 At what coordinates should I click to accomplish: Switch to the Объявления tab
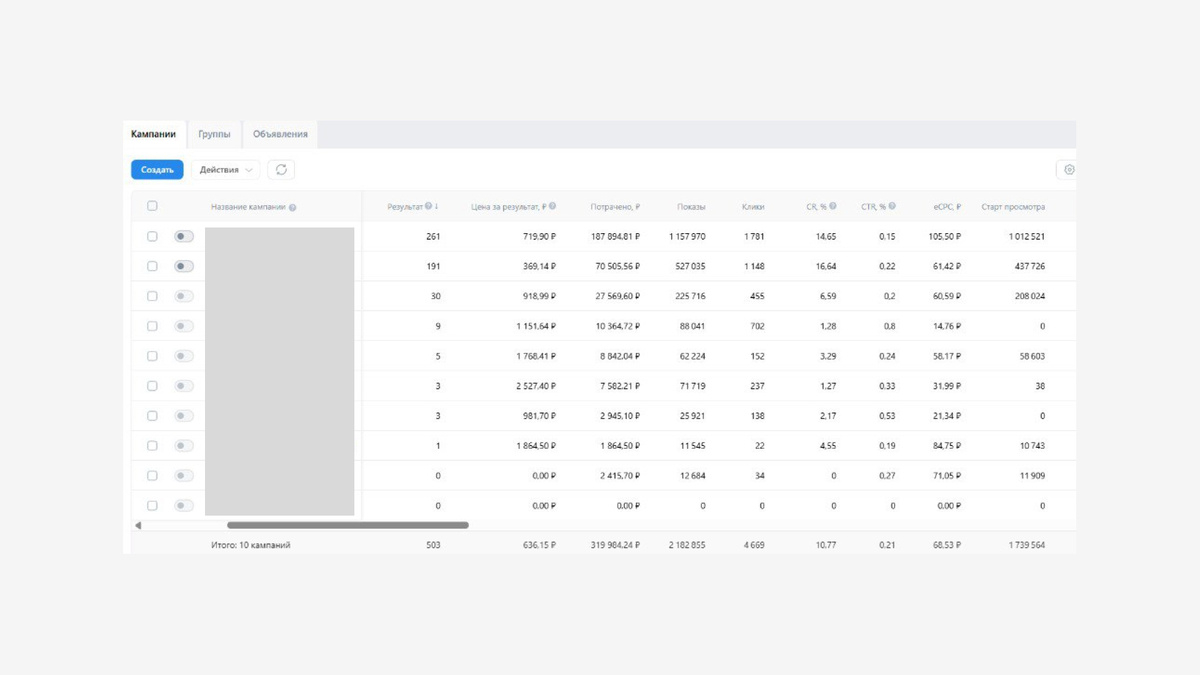(x=280, y=134)
